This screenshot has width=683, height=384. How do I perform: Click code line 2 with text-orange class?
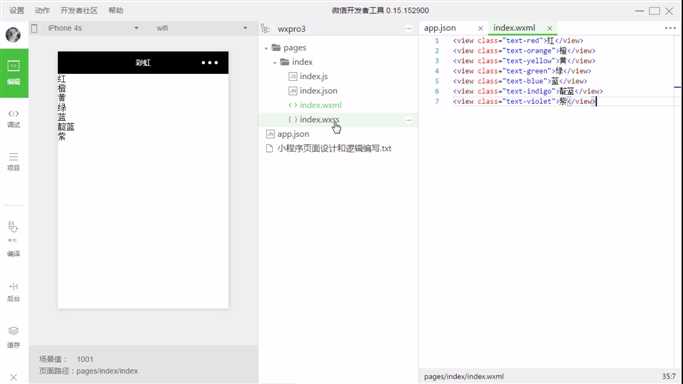click(x=524, y=51)
